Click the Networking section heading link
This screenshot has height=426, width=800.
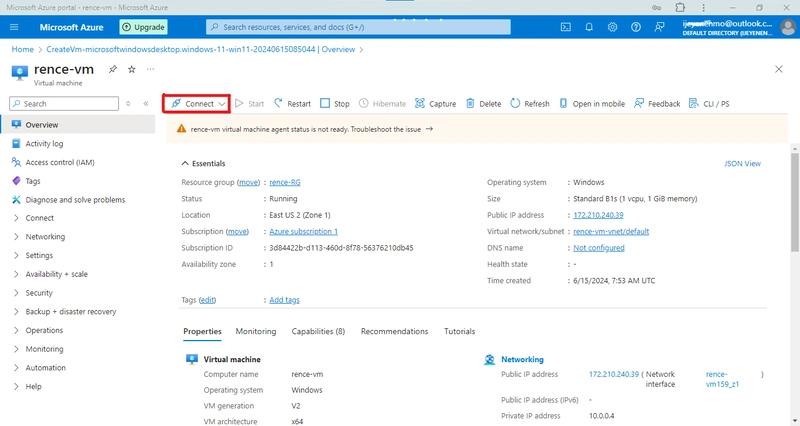(x=522, y=359)
